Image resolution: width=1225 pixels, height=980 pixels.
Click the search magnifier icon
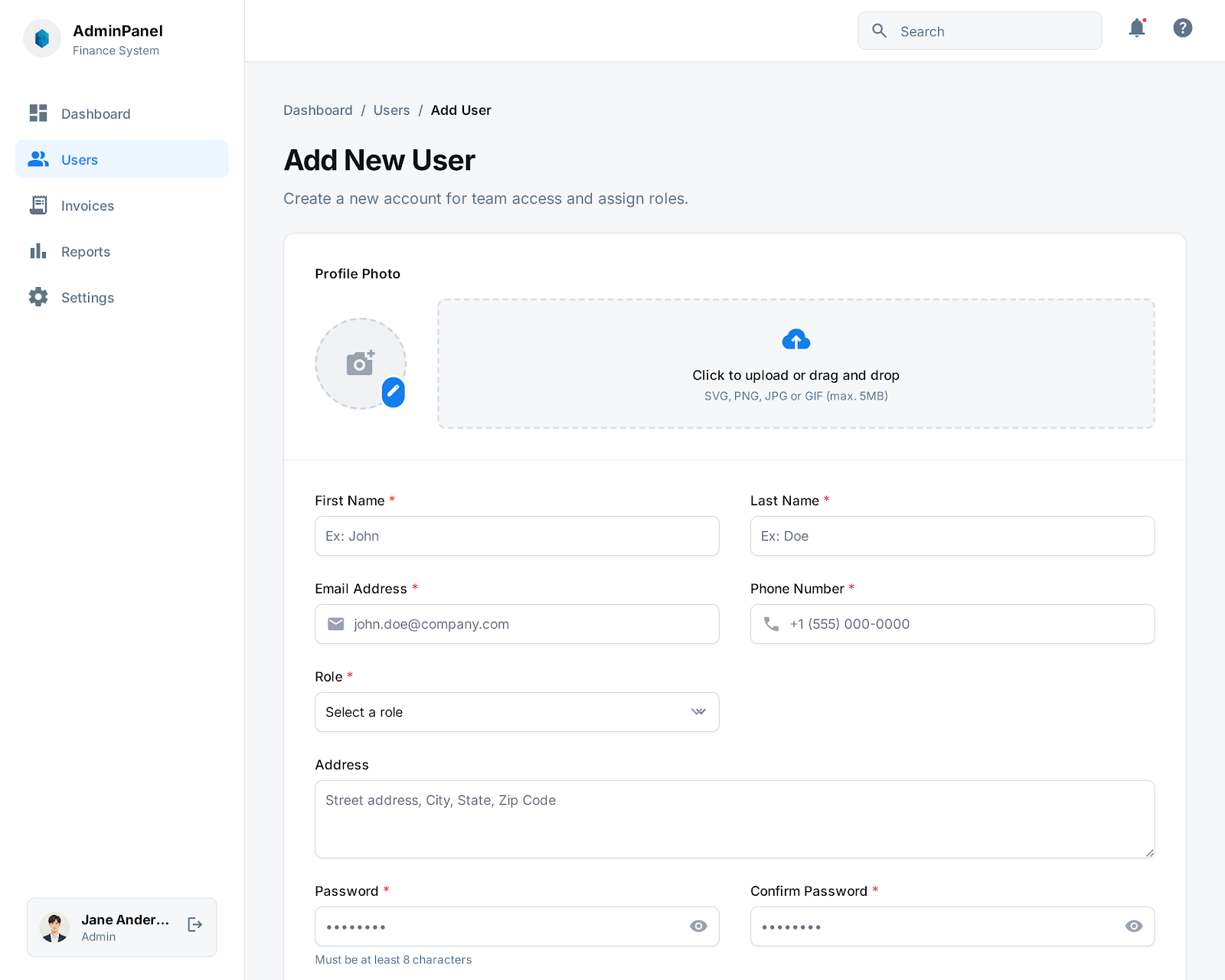880,31
